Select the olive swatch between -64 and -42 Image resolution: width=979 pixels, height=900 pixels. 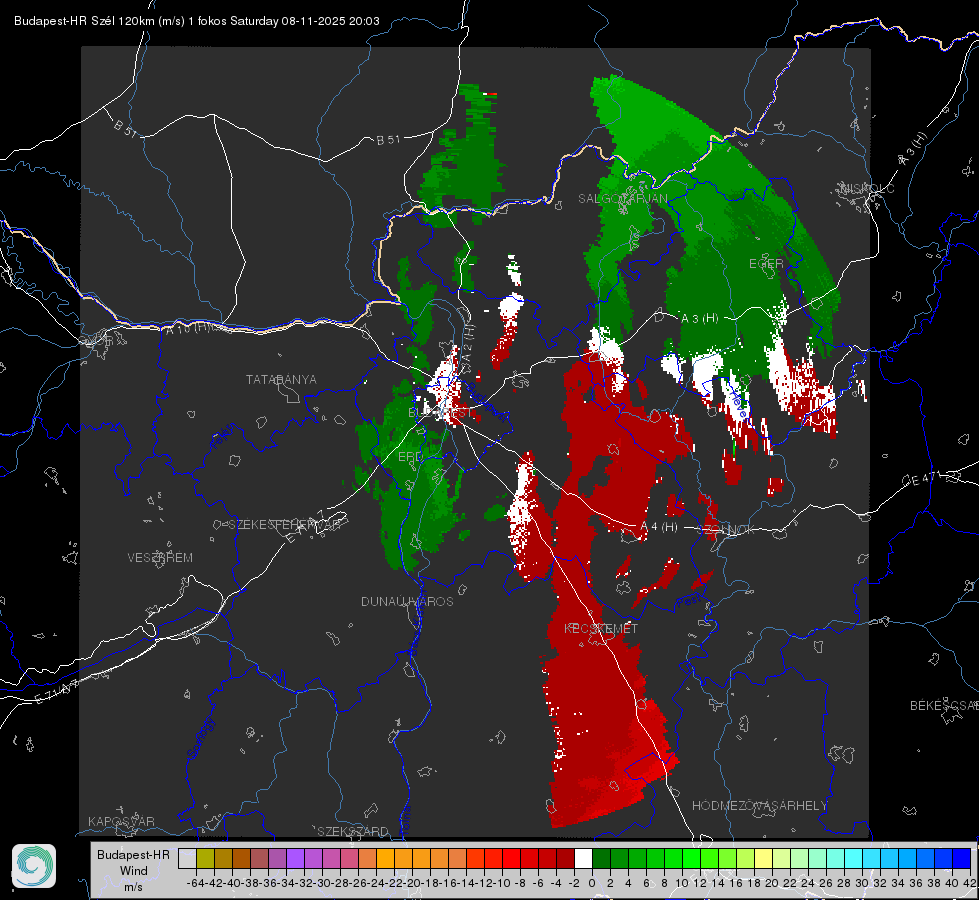205,859
